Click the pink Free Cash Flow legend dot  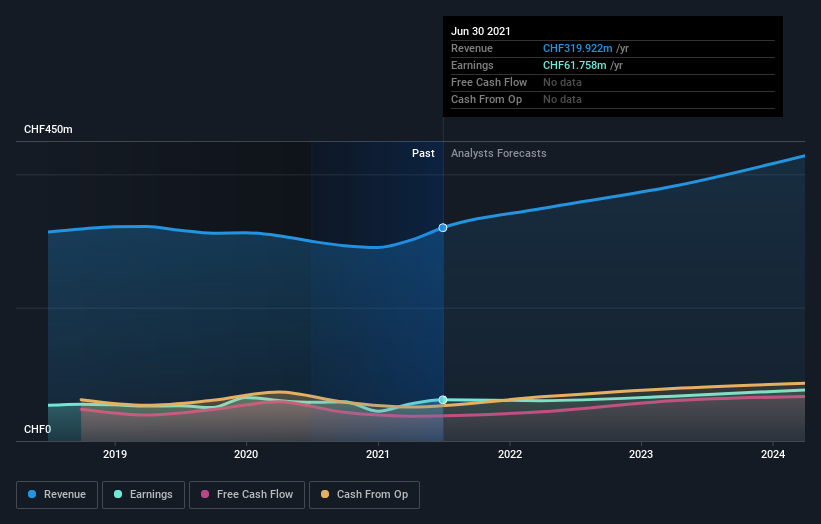click(x=205, y=494)
